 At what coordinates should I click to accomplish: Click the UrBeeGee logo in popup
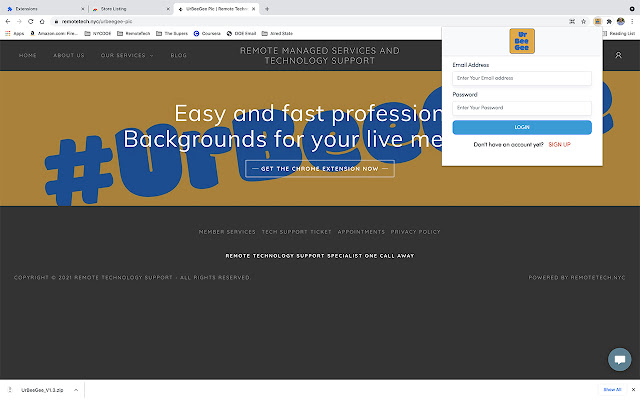pos(522,41)
